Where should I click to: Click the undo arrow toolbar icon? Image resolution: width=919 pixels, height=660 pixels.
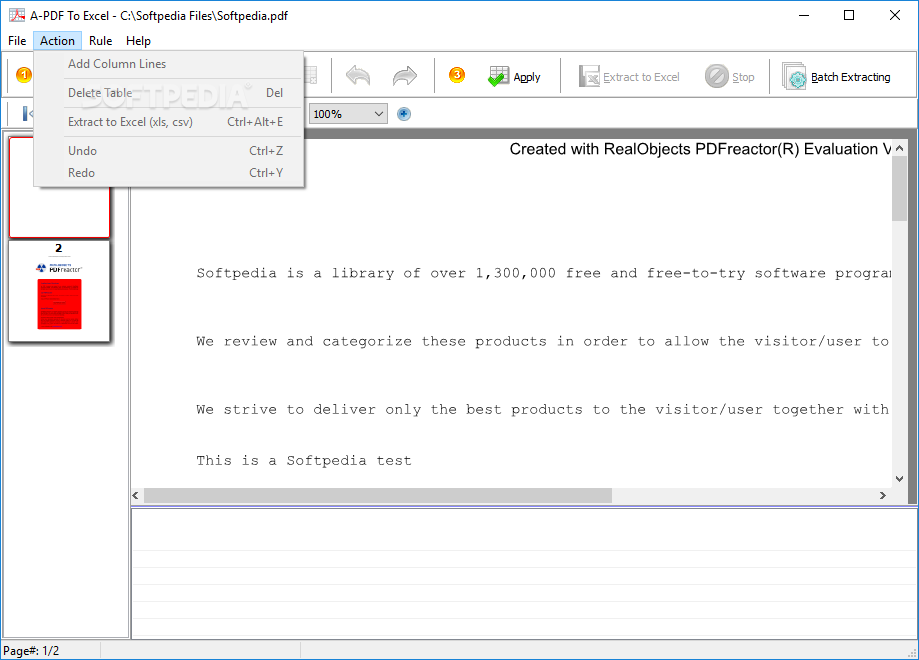358,76
